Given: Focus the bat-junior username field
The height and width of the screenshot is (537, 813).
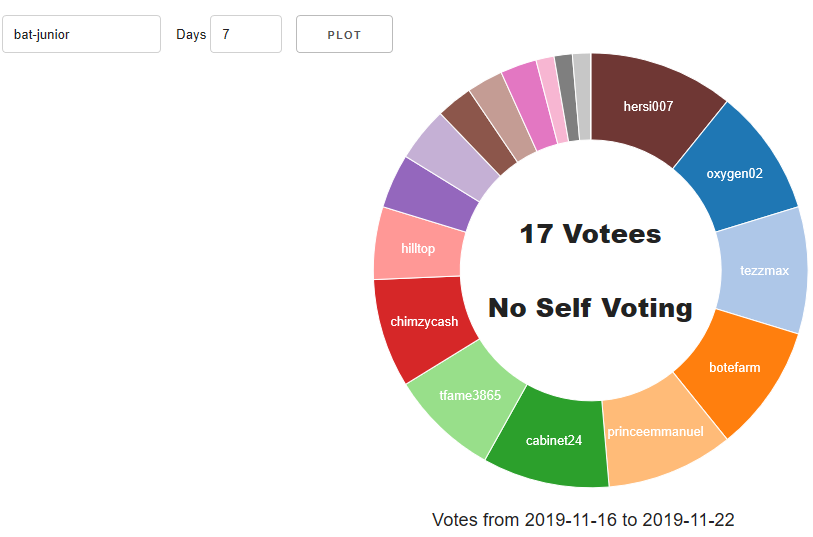Looking at the screenshot, I should 81,34.
